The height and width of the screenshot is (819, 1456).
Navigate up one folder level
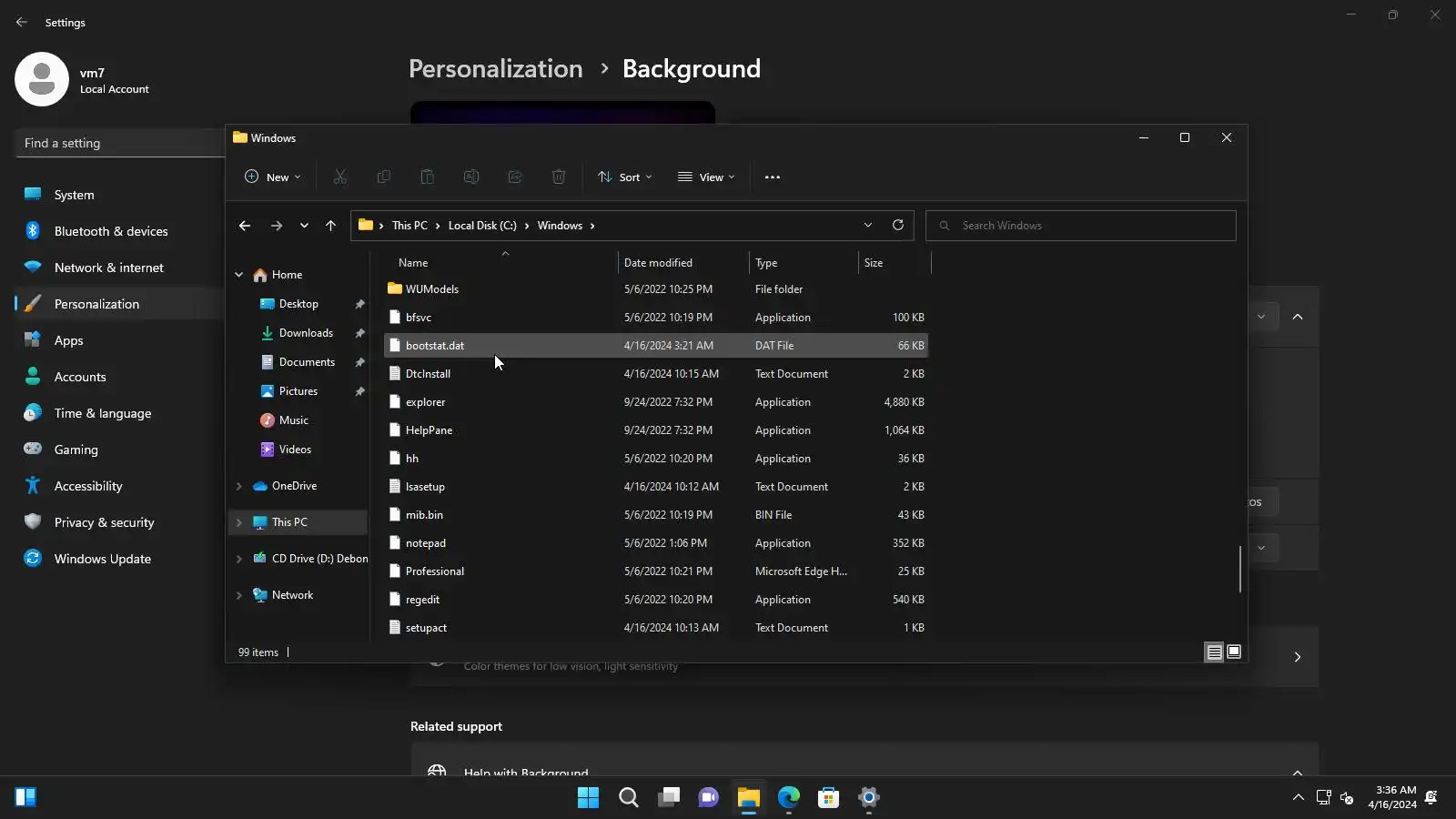pos(330,226)
